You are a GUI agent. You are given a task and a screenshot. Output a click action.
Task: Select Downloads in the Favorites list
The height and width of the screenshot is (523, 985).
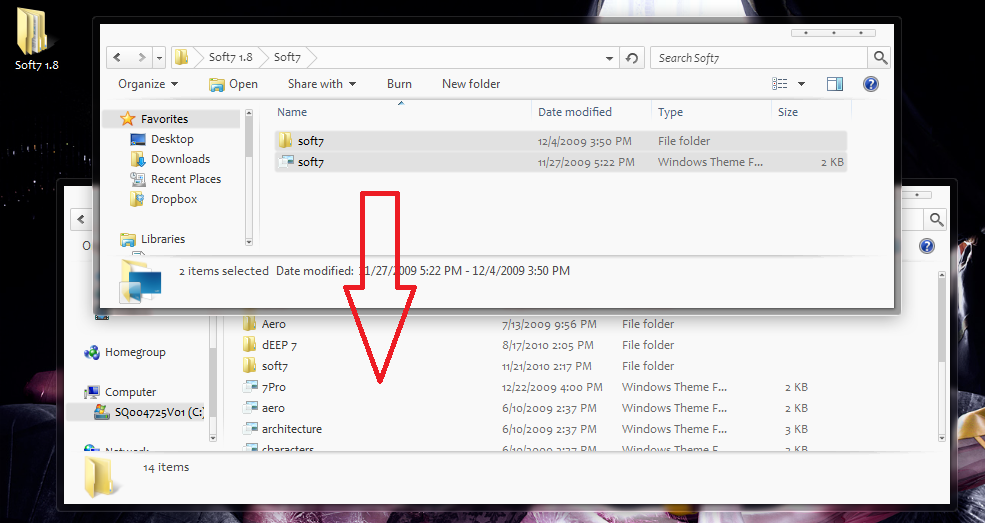[x=180, y=159]
